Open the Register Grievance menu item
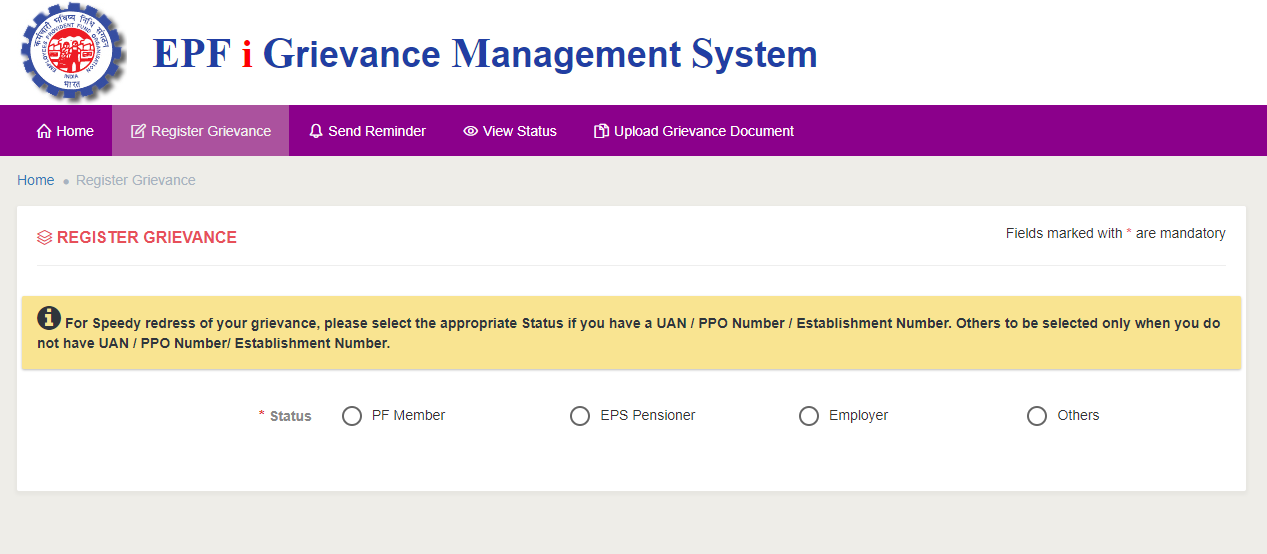Screen dimensions: 1267x554 (x=201, y=131)
